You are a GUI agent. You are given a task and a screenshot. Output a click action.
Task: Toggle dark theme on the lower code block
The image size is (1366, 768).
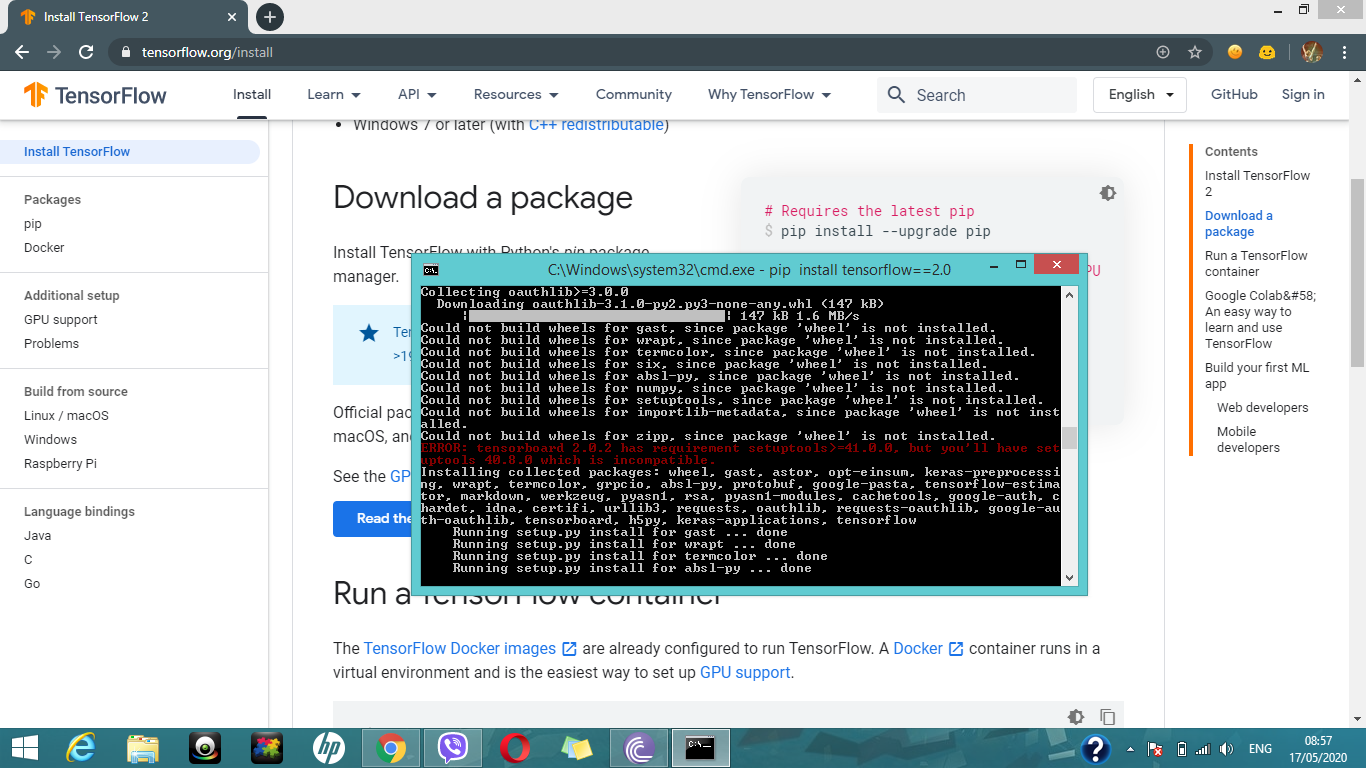point(1076,716)
